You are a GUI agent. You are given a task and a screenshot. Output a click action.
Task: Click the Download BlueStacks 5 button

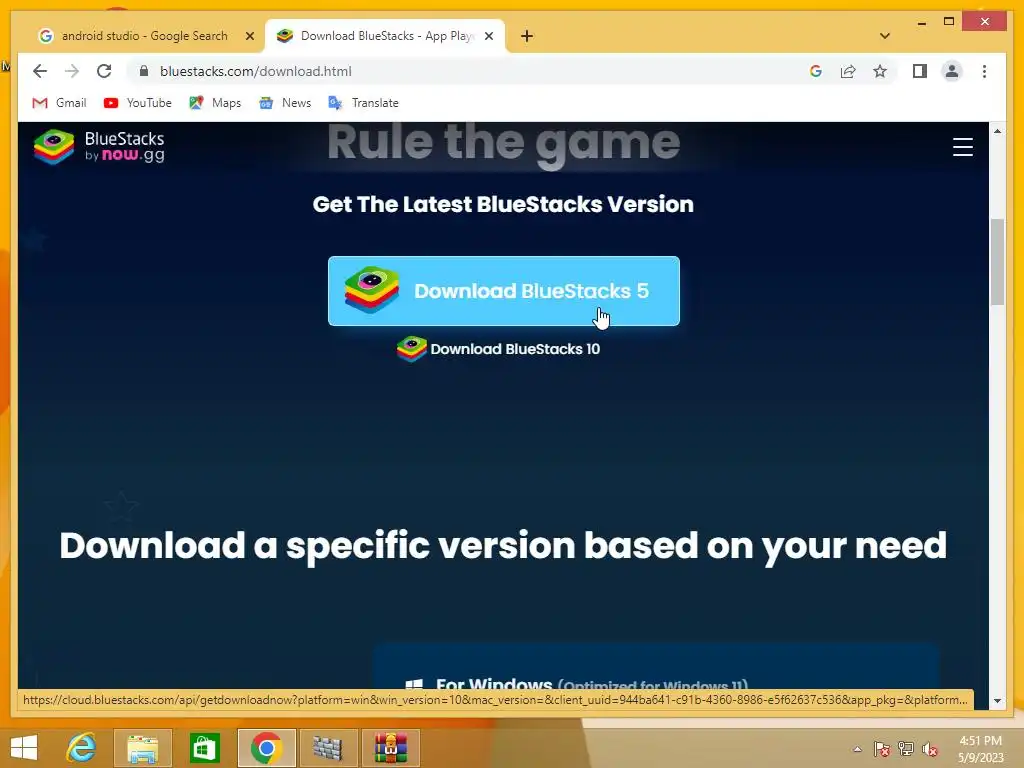tap(504, 291)
